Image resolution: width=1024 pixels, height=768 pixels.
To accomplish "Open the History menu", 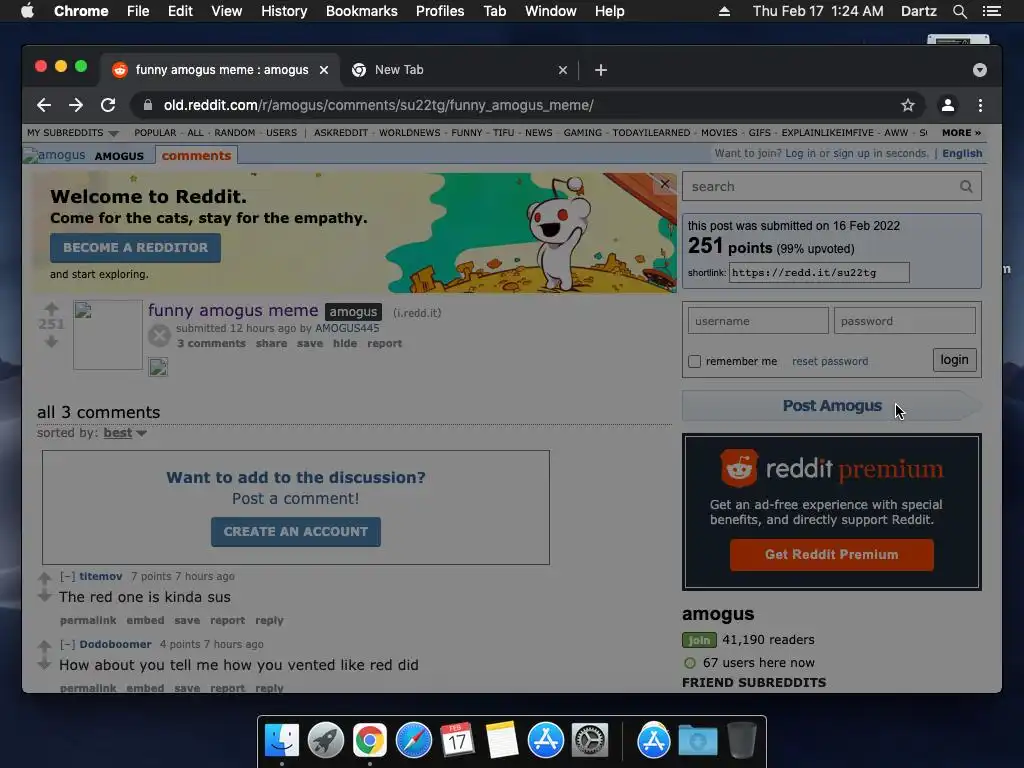I will (x=284, y=11).
